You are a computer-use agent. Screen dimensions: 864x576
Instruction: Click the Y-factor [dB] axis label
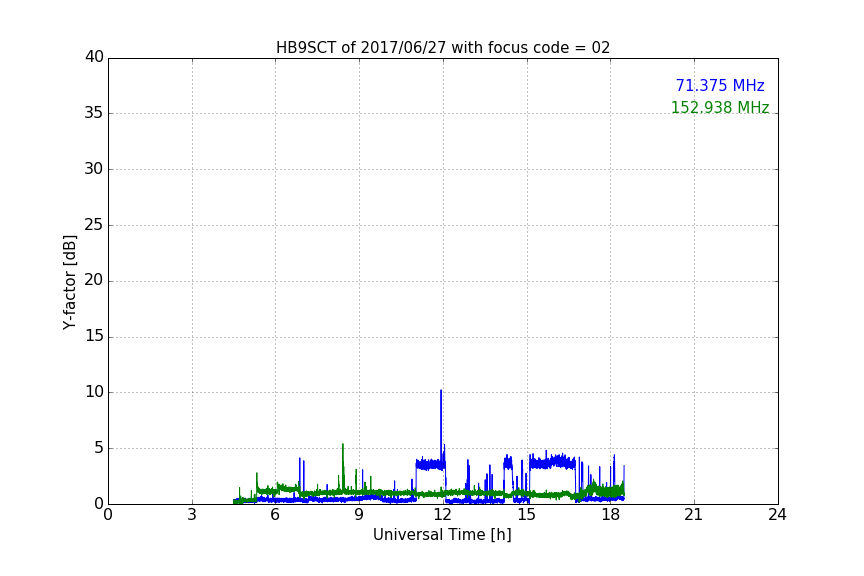69,282
